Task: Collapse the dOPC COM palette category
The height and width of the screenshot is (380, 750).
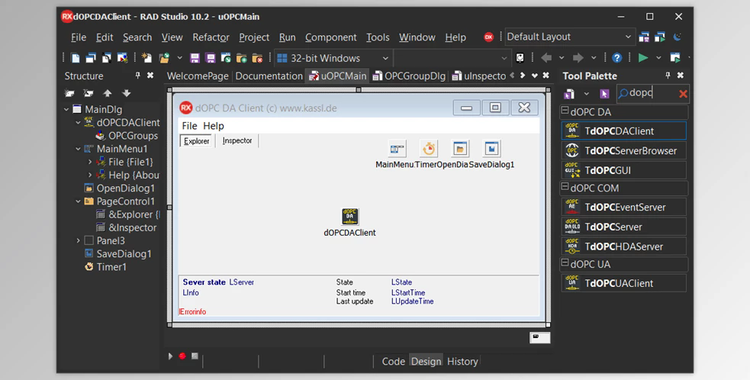Action: (565, 187)
